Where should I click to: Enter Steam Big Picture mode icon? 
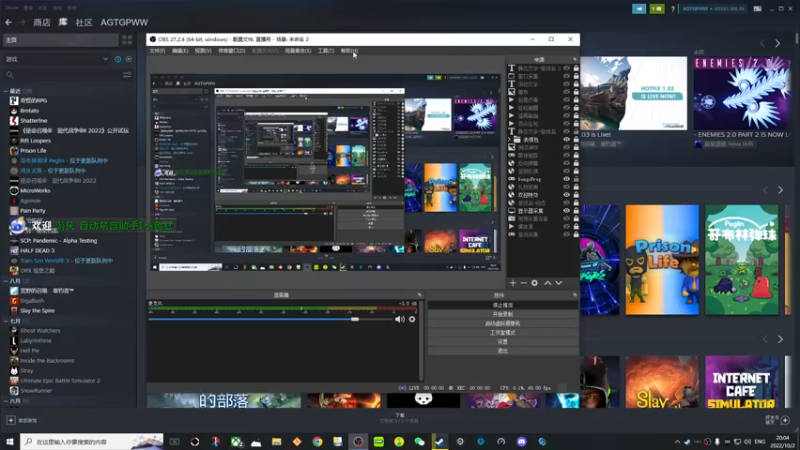tap(758, 9)
